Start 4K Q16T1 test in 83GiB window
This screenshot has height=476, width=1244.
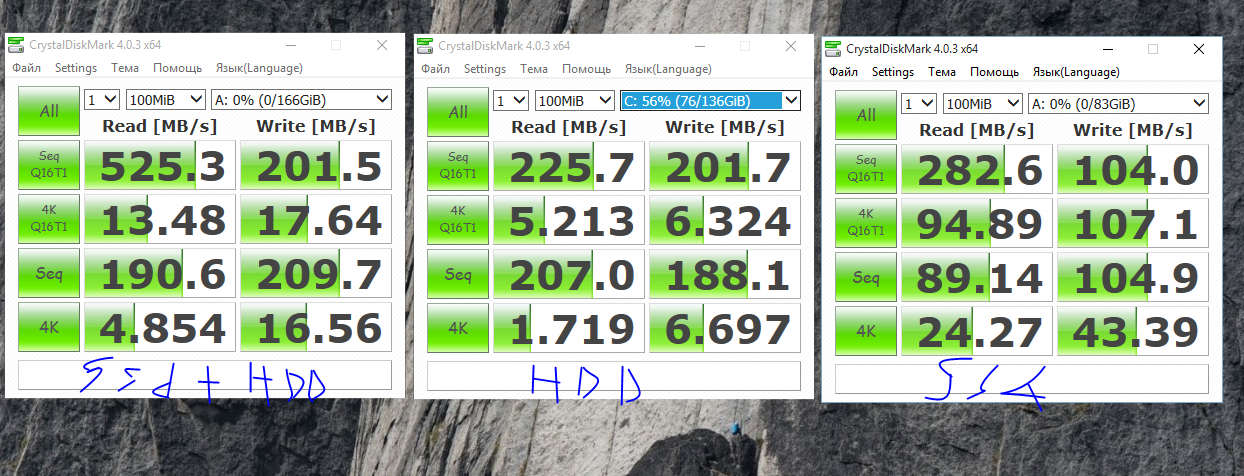pos(865,223)
